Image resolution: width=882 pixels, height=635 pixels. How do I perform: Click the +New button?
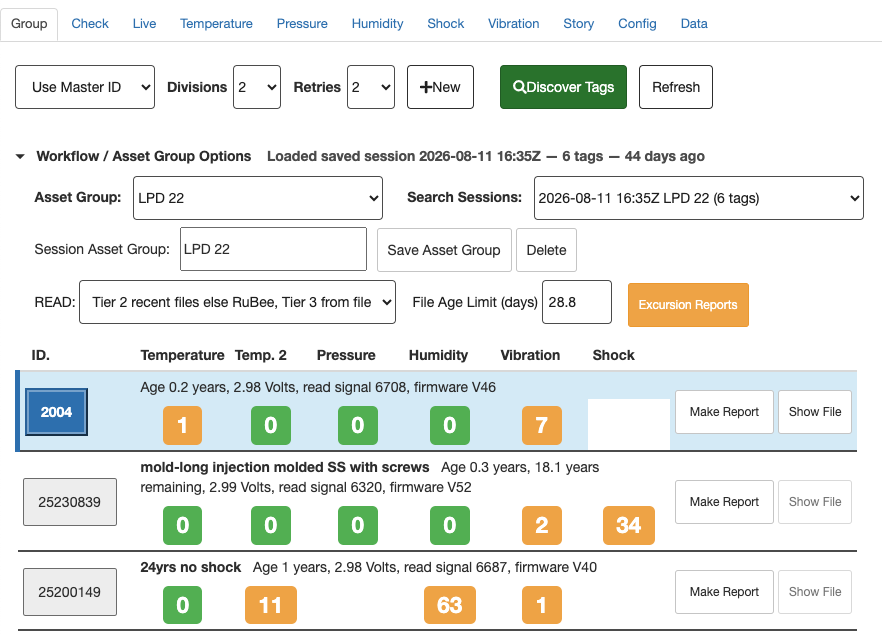click(440, 87)
